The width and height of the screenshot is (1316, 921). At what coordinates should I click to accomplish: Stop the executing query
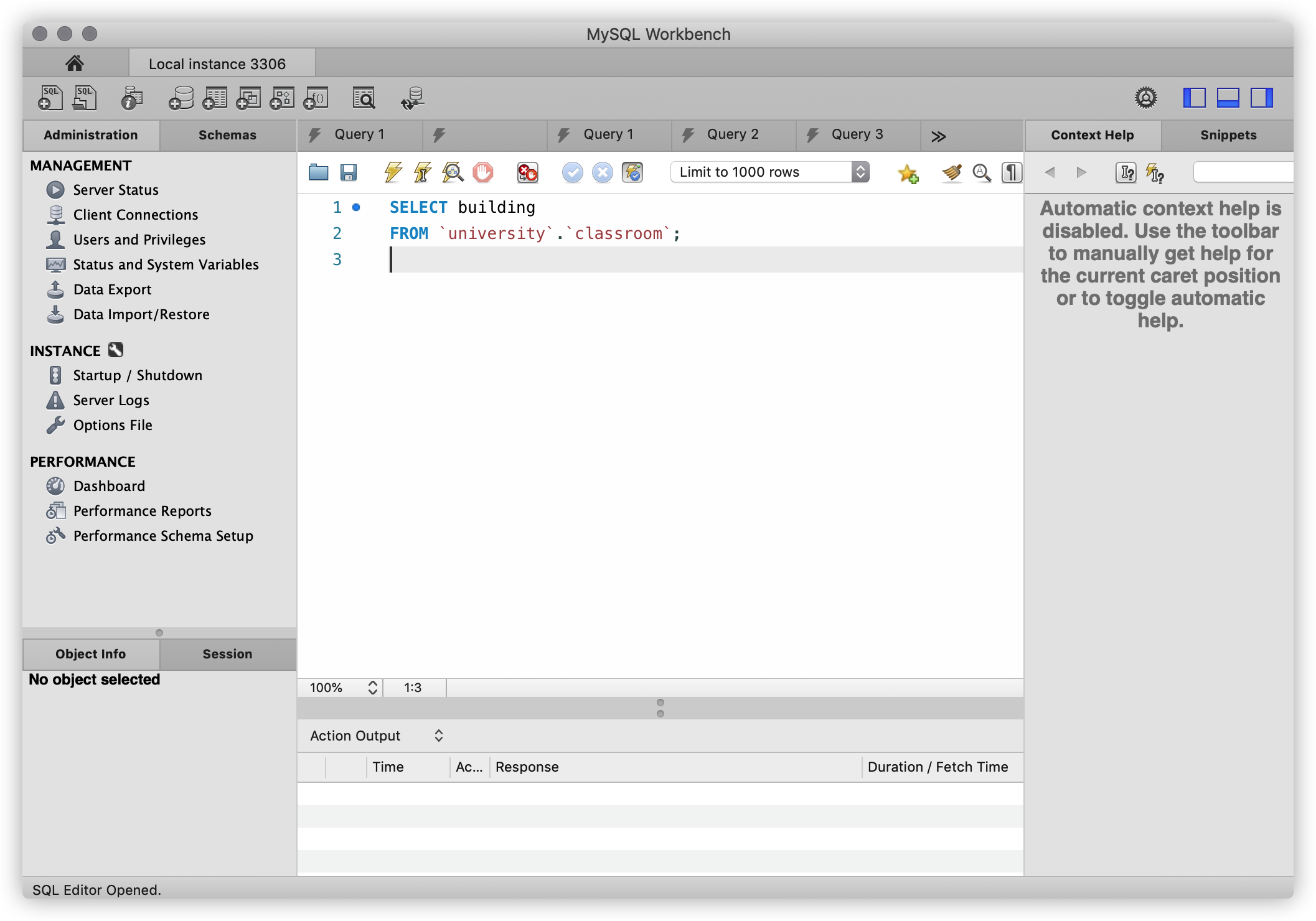[x=482, y=172]
